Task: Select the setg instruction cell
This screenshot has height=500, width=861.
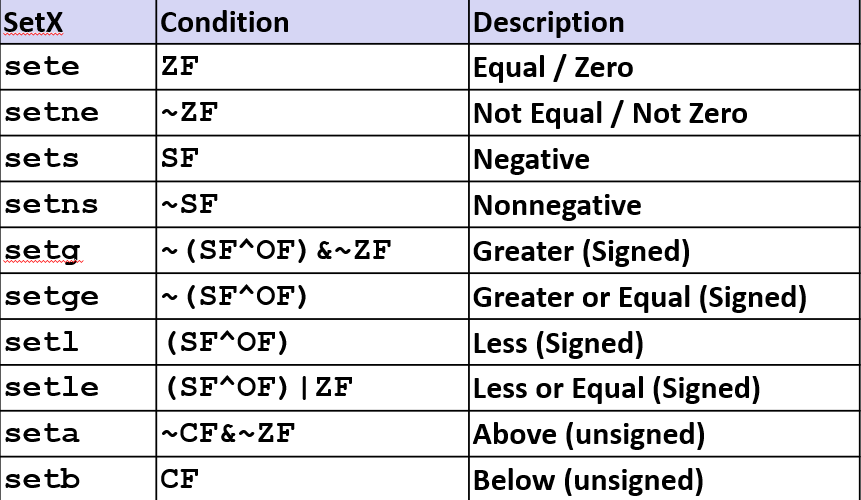Action: pos(42,251)
